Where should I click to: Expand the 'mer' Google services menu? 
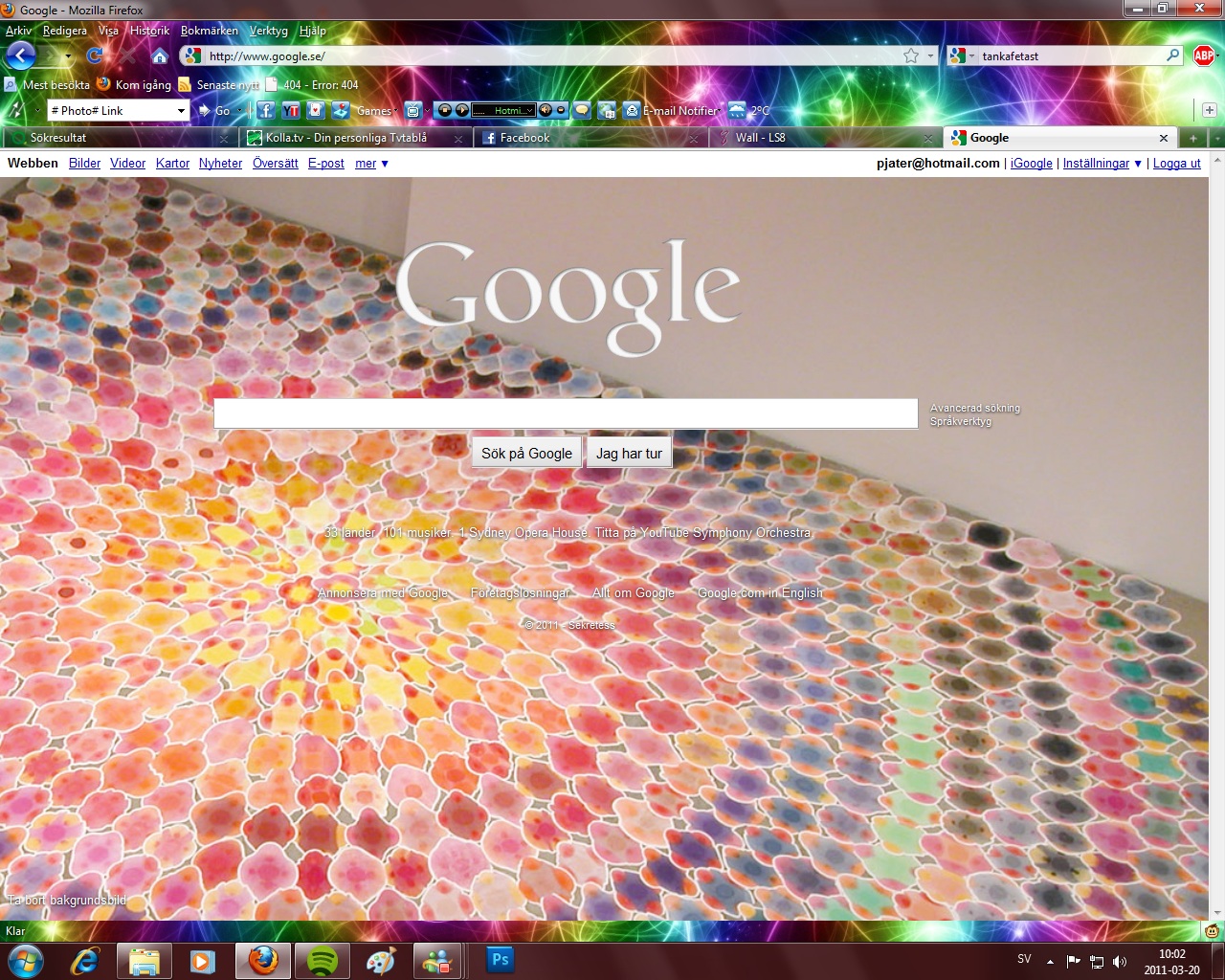pos(371,164)
